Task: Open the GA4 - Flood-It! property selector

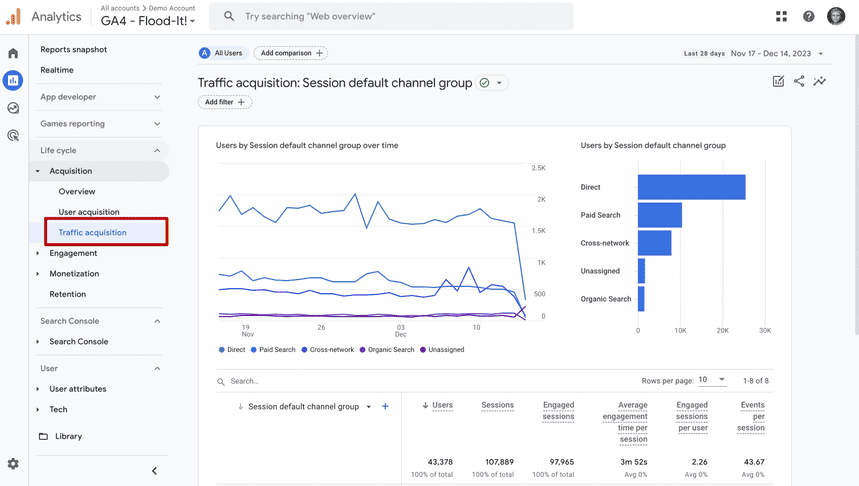Action: (147, 21)
